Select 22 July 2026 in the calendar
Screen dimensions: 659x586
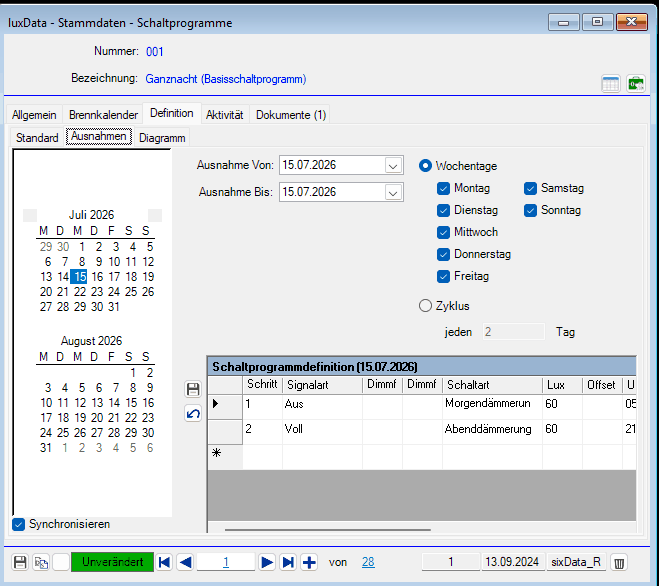click(x=80, y=292)
